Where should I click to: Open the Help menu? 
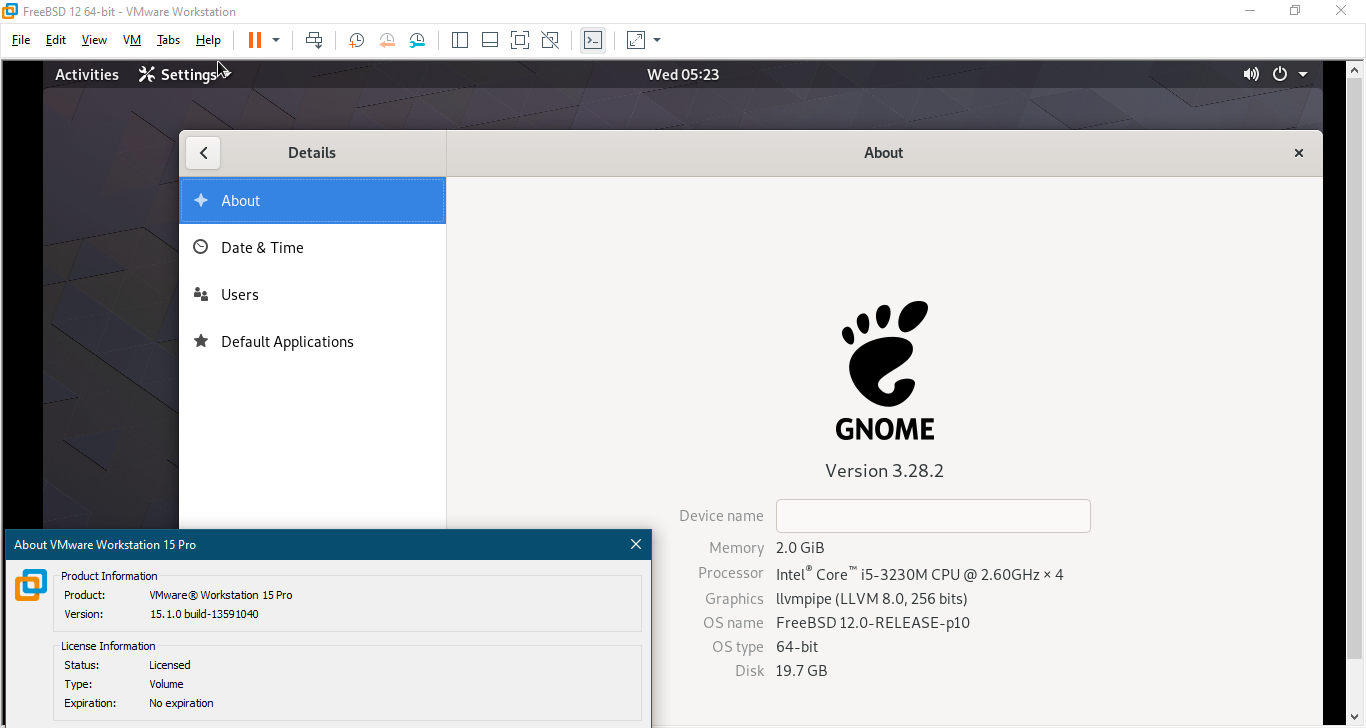(208, 40)
